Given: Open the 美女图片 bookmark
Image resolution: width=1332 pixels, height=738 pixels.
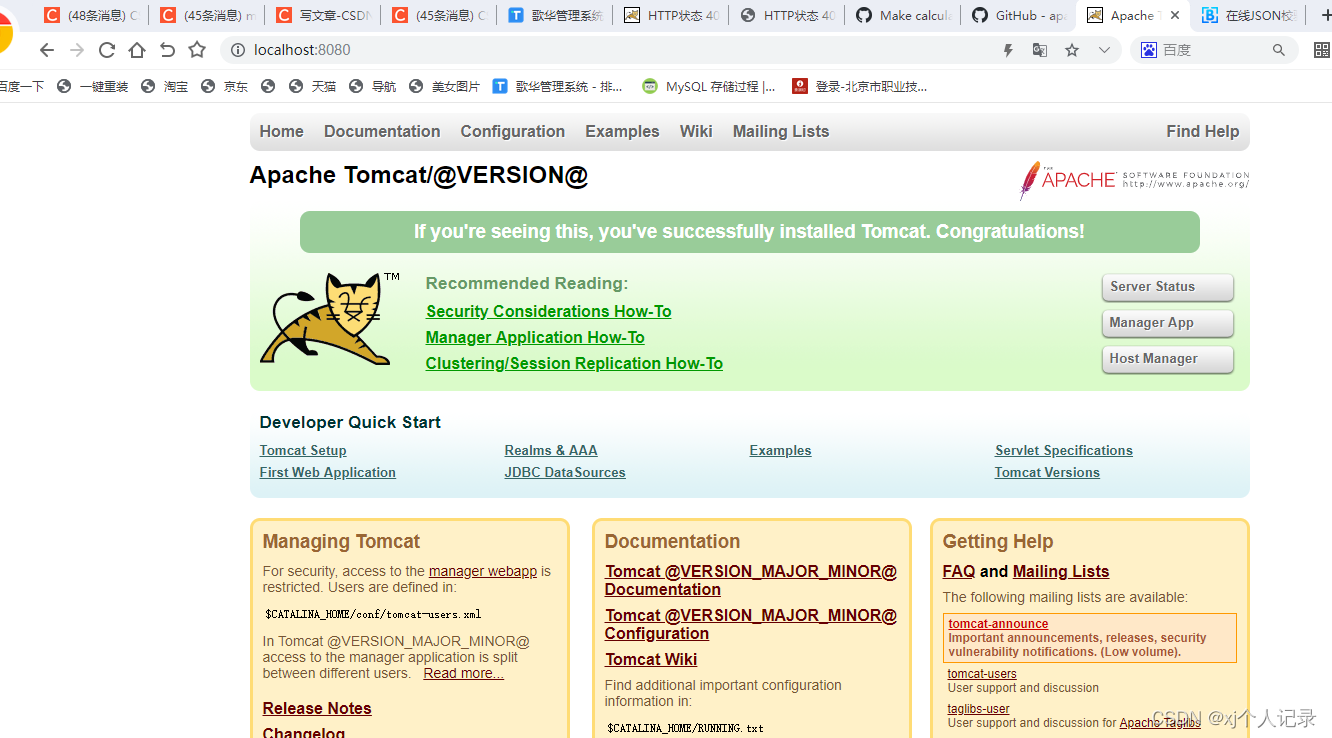Looking at the screenshot, I should click(x=445, y=87).
